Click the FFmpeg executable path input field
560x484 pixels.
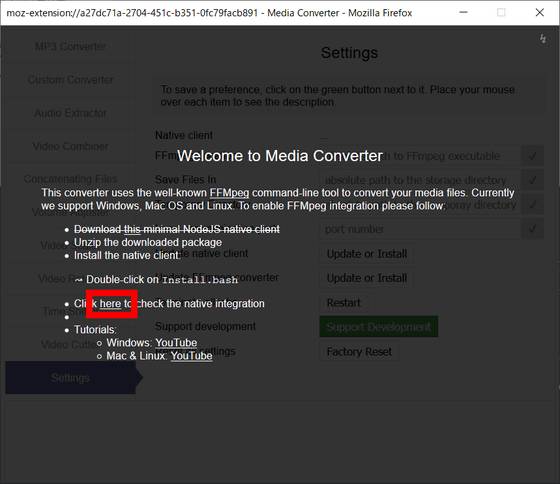420,156
